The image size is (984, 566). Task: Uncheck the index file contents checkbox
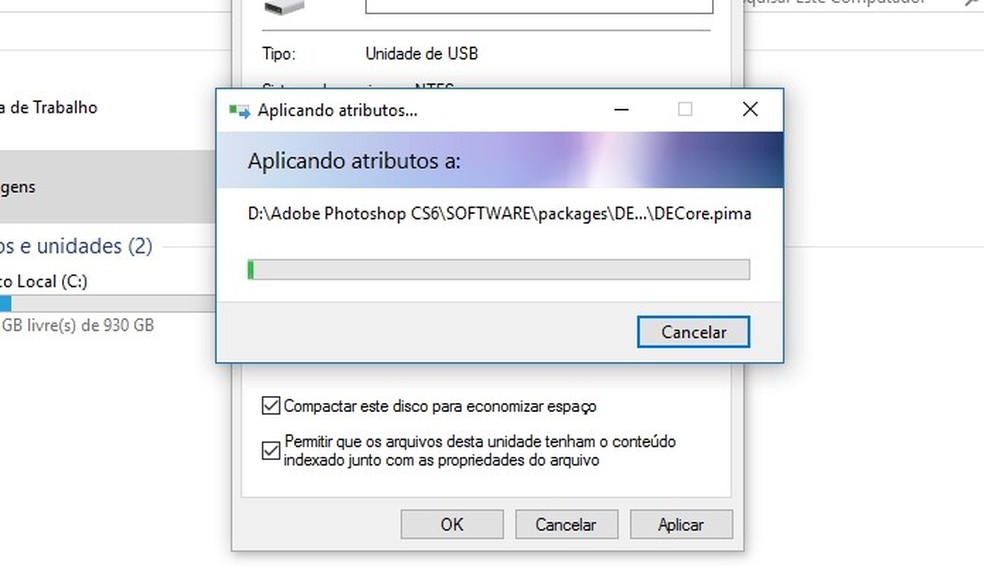[270, 451]
